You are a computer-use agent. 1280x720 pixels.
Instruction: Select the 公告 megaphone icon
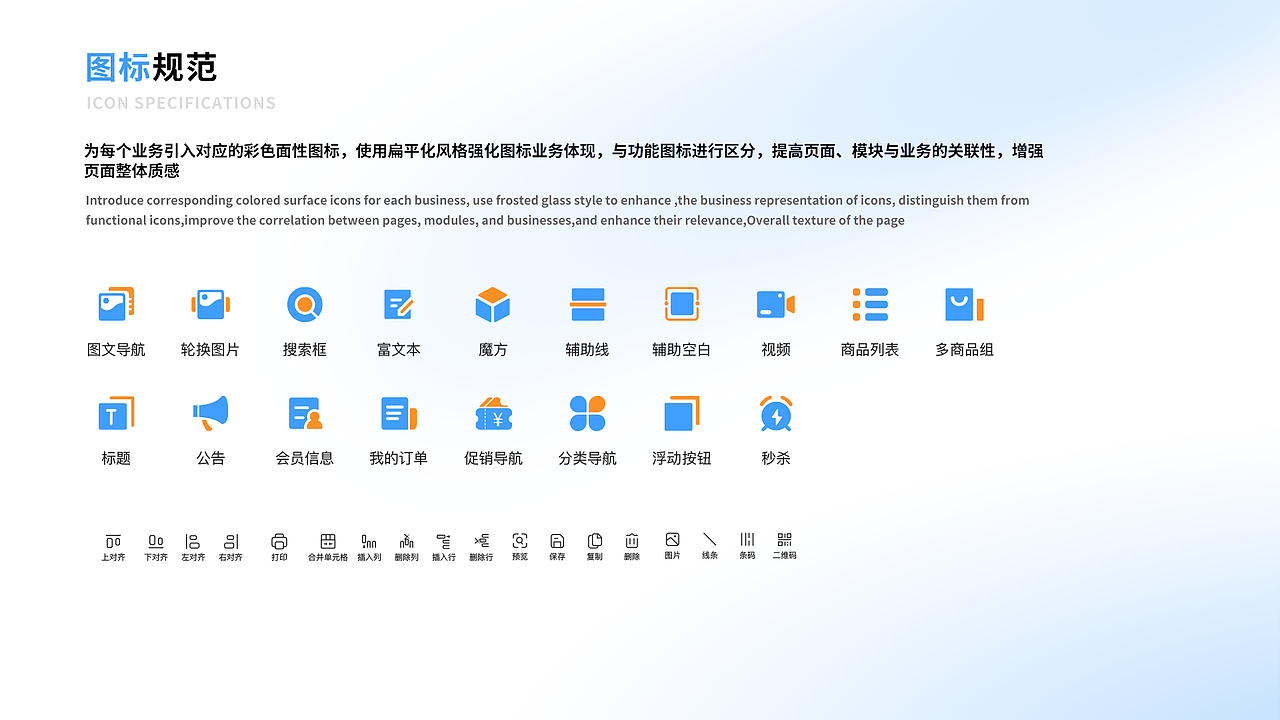(211, 413)
